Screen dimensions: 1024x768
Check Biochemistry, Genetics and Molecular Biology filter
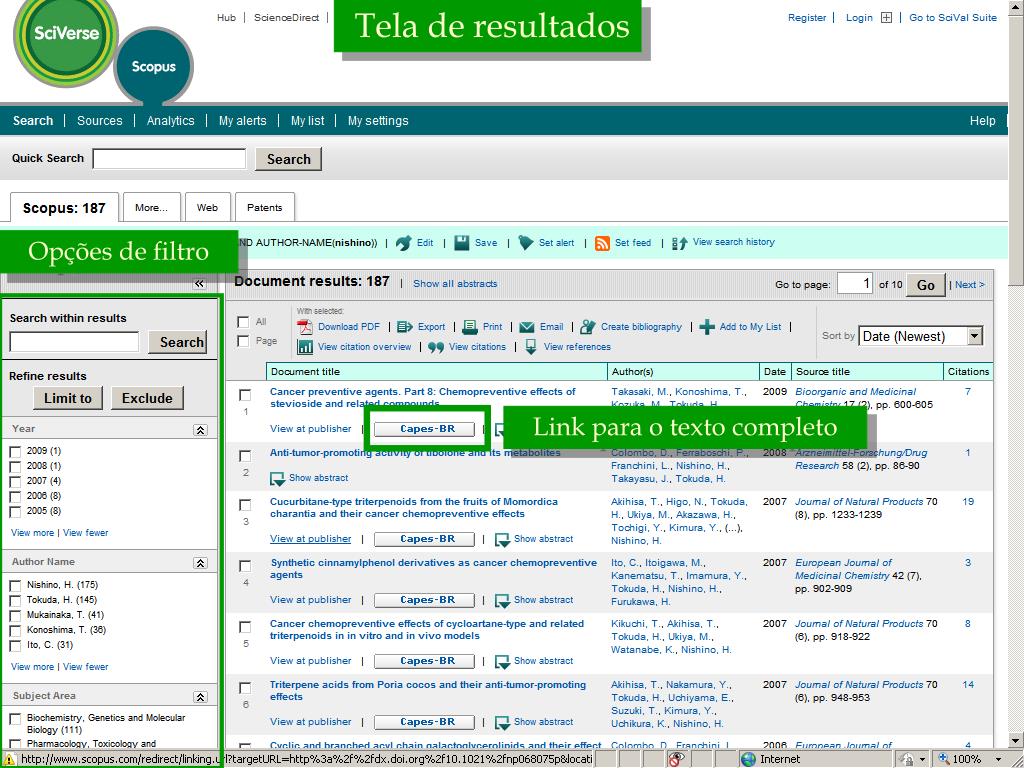[x=15, y=718]
